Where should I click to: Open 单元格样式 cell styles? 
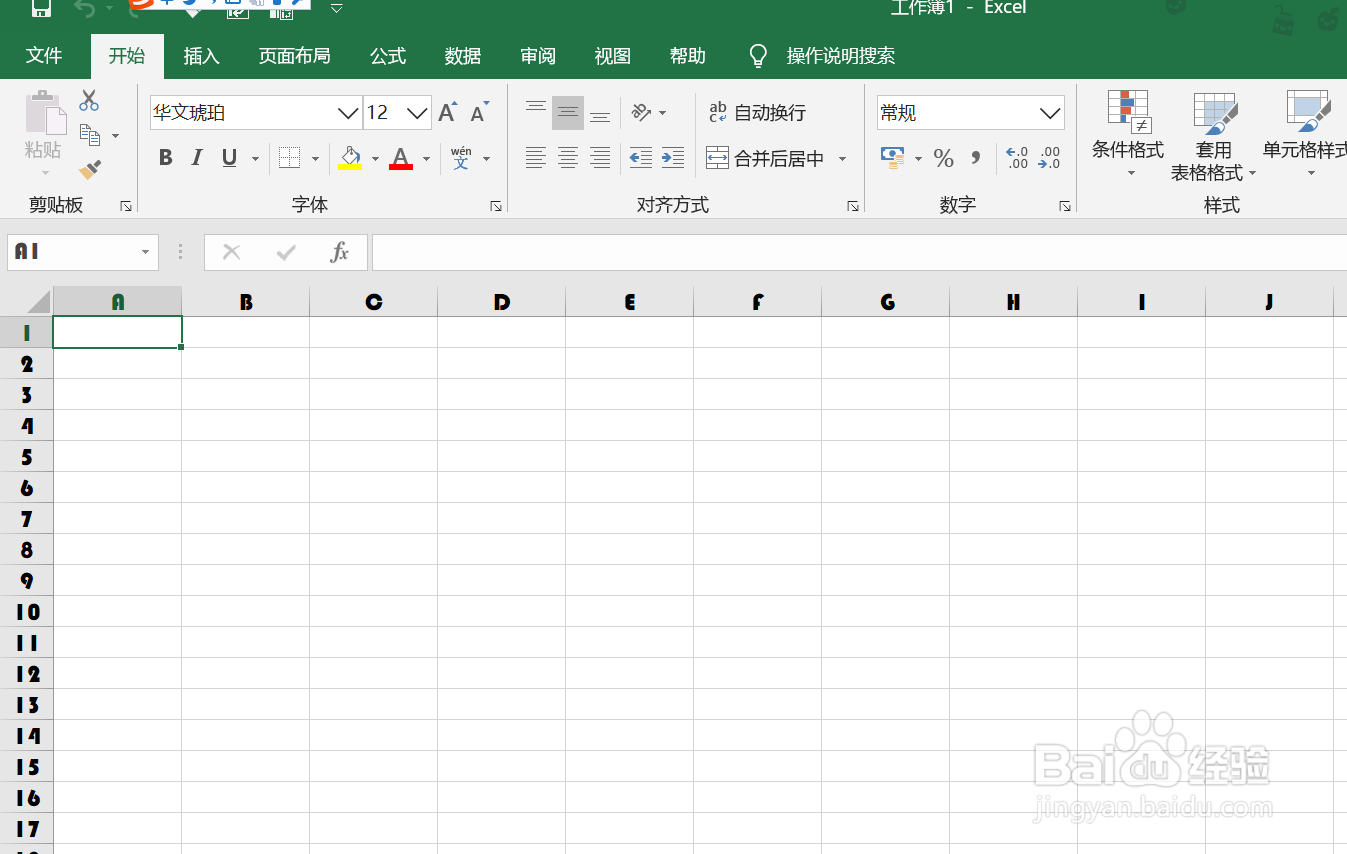tap(1305, 134)
